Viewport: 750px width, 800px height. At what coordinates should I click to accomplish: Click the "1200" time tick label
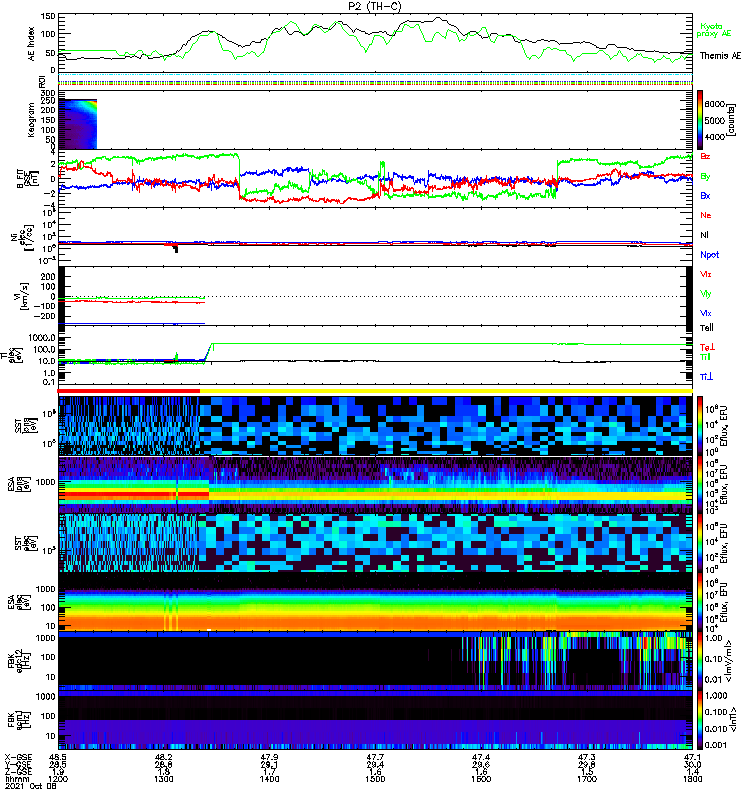tap(58, 779)
